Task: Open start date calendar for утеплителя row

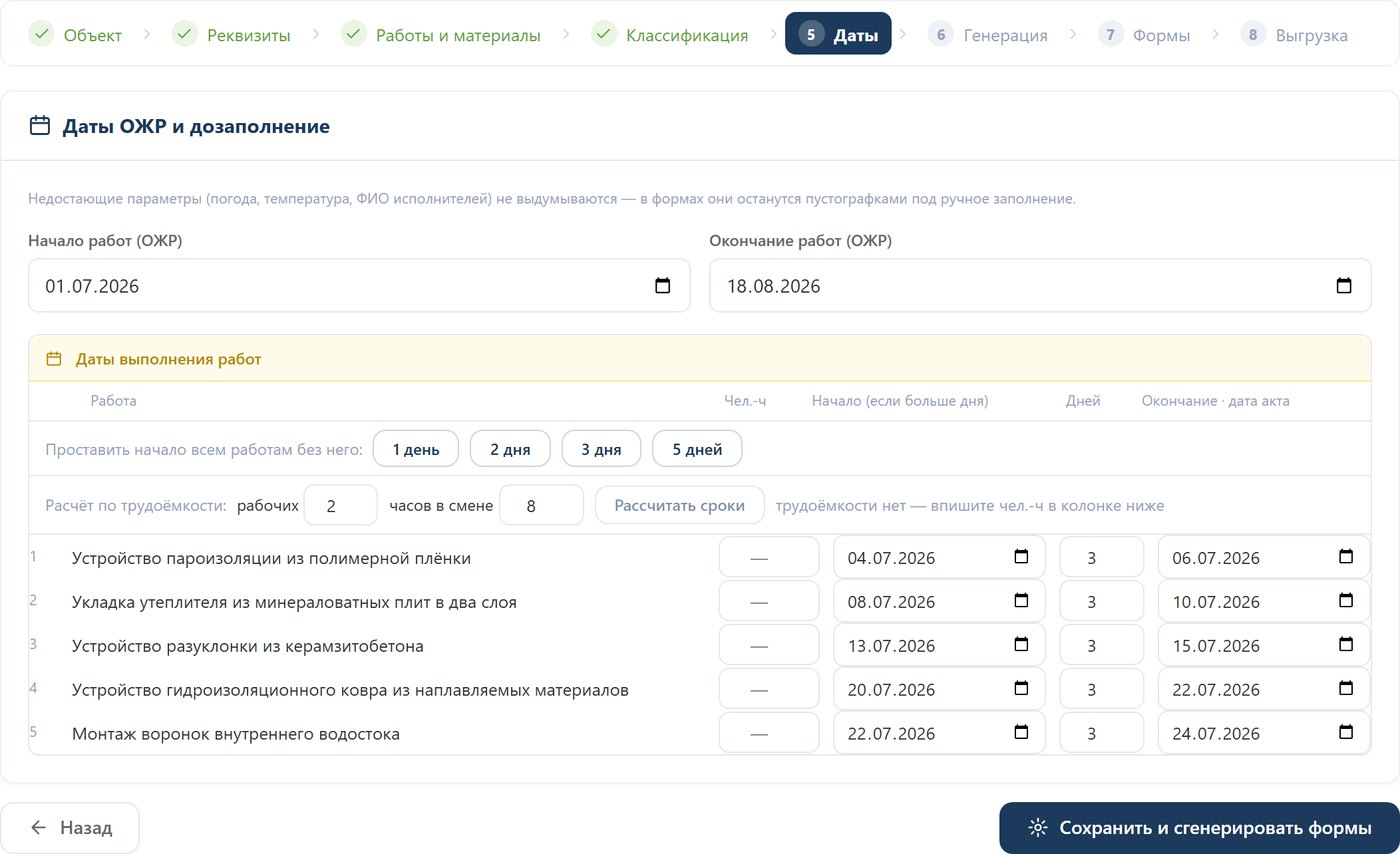Action: (x=1021, y=601)
